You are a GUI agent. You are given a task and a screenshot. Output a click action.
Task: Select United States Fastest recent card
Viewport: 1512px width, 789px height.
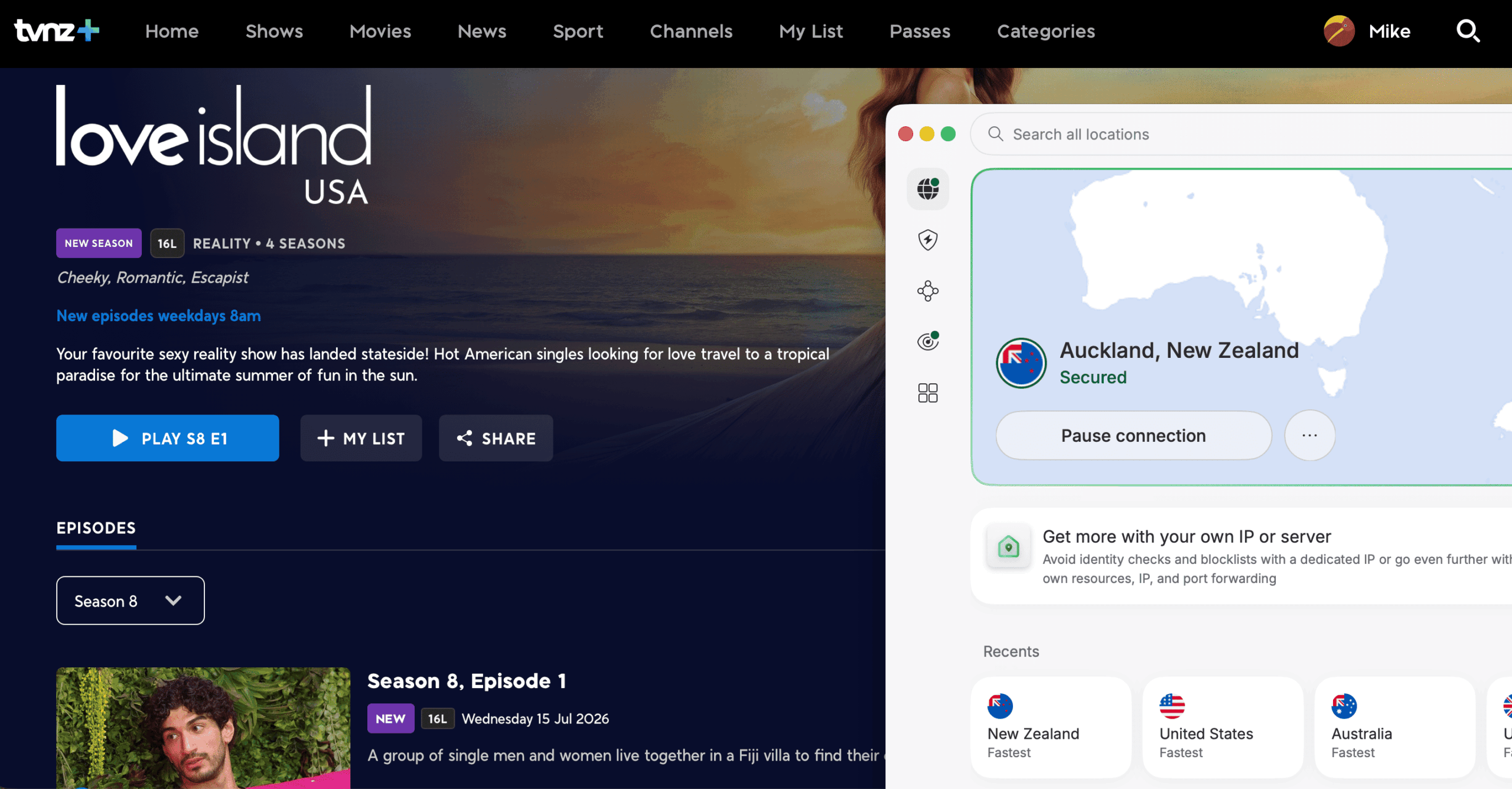pos(1223,727)
